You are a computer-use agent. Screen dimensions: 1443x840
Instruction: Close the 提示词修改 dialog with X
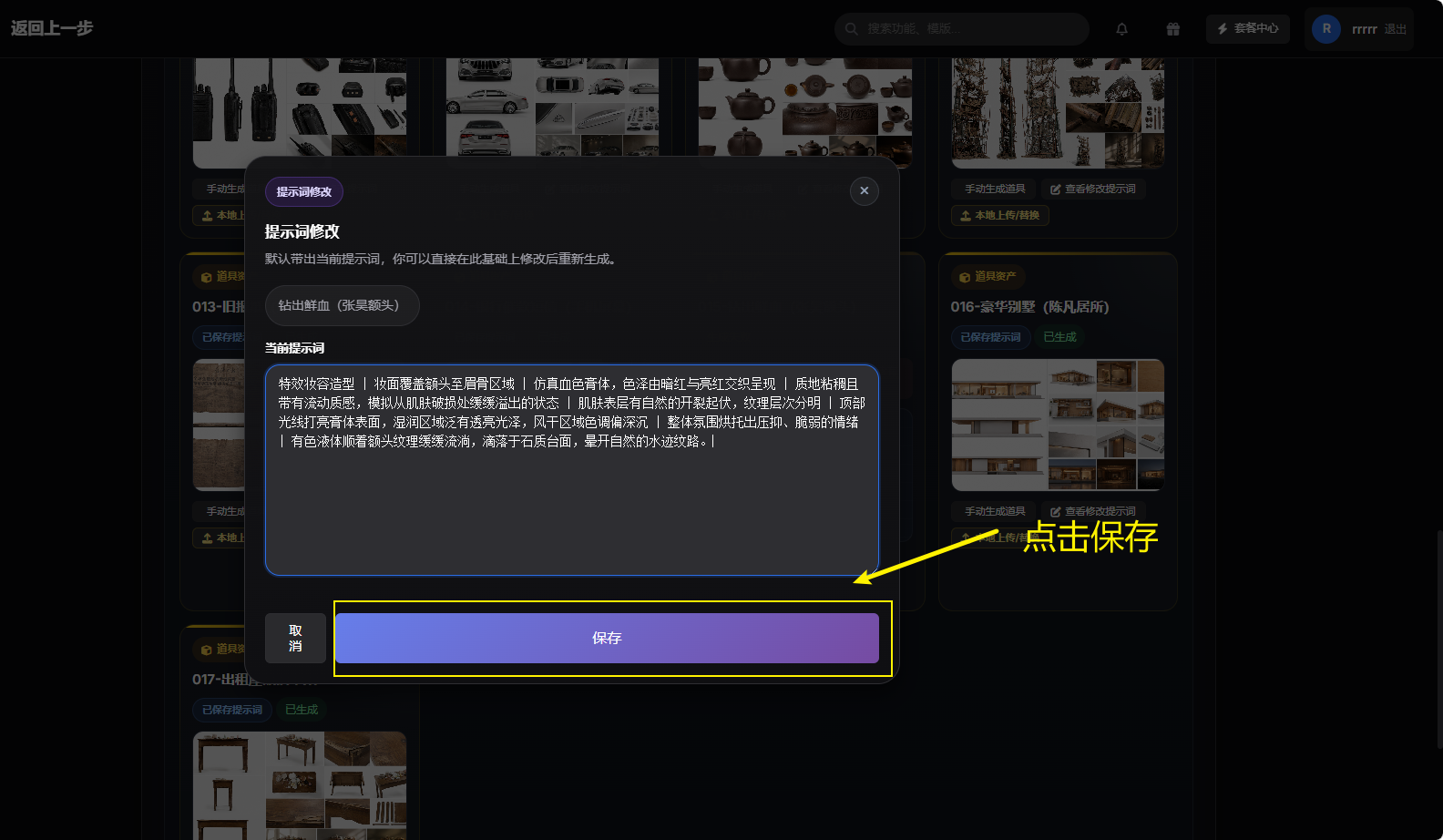[864, 191]
